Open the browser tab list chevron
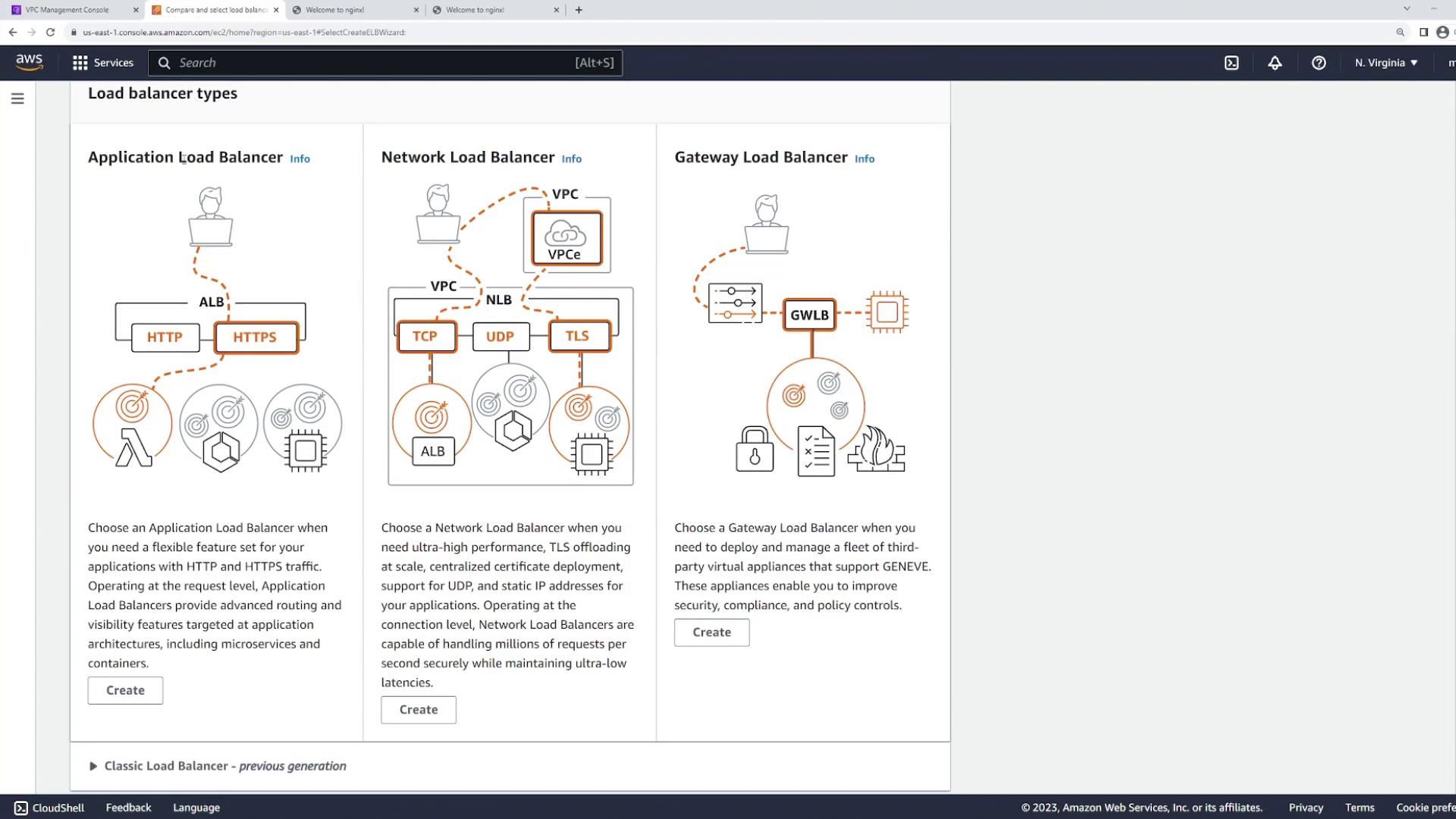The height and width of the screenshot is (819, 1456). point(1407,9)
